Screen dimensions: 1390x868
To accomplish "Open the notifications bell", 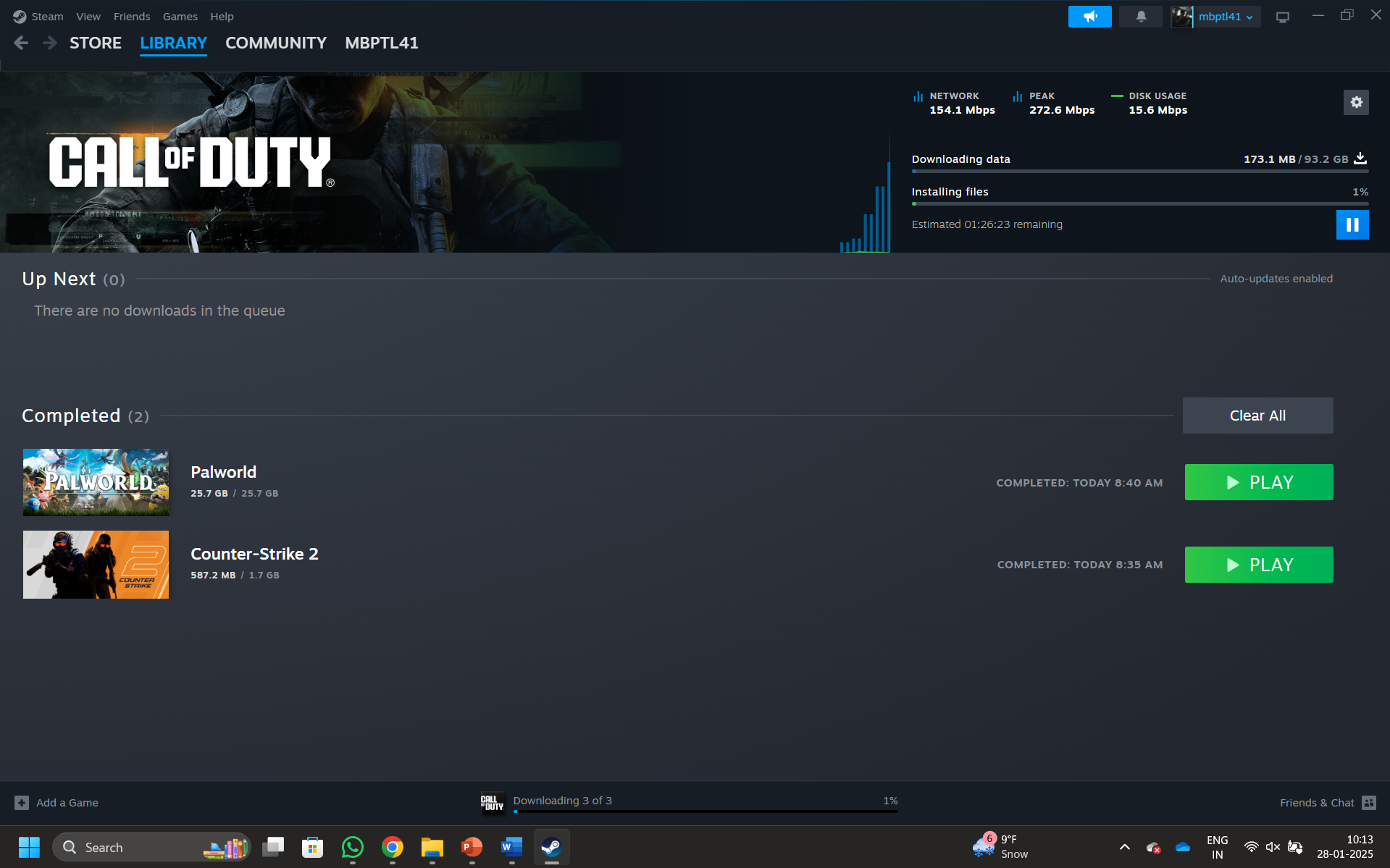I will click(1141, 17).
